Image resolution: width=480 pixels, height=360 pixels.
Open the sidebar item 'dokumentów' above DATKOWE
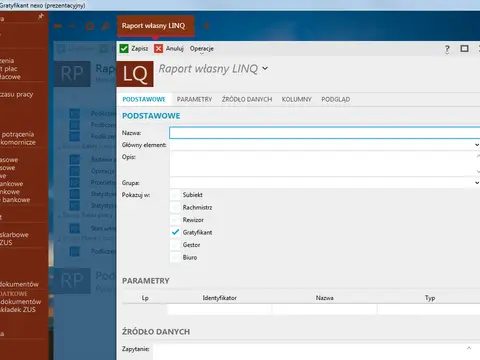[x=19, y=284]
